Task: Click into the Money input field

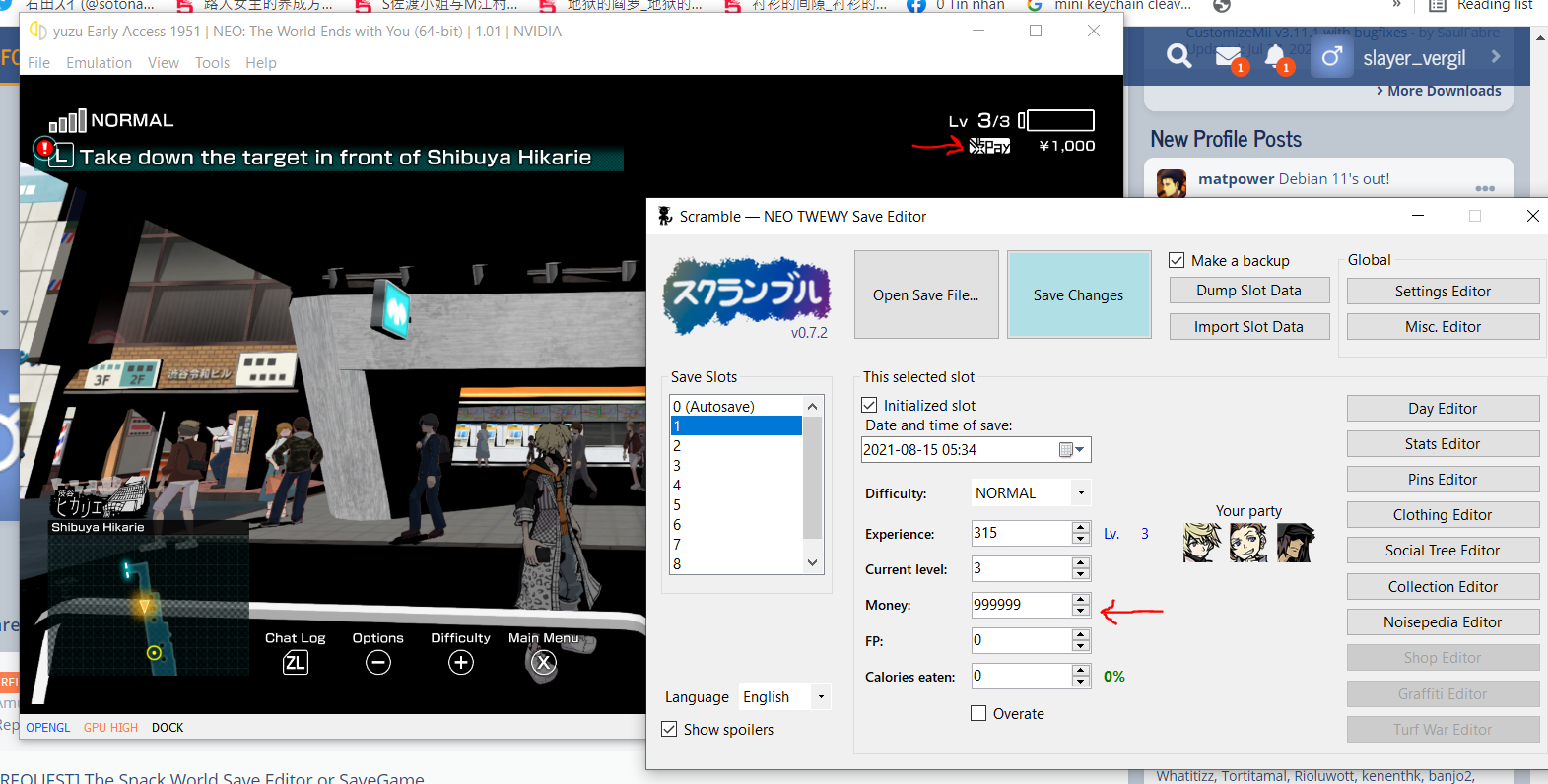Action: click(1021, 605)
